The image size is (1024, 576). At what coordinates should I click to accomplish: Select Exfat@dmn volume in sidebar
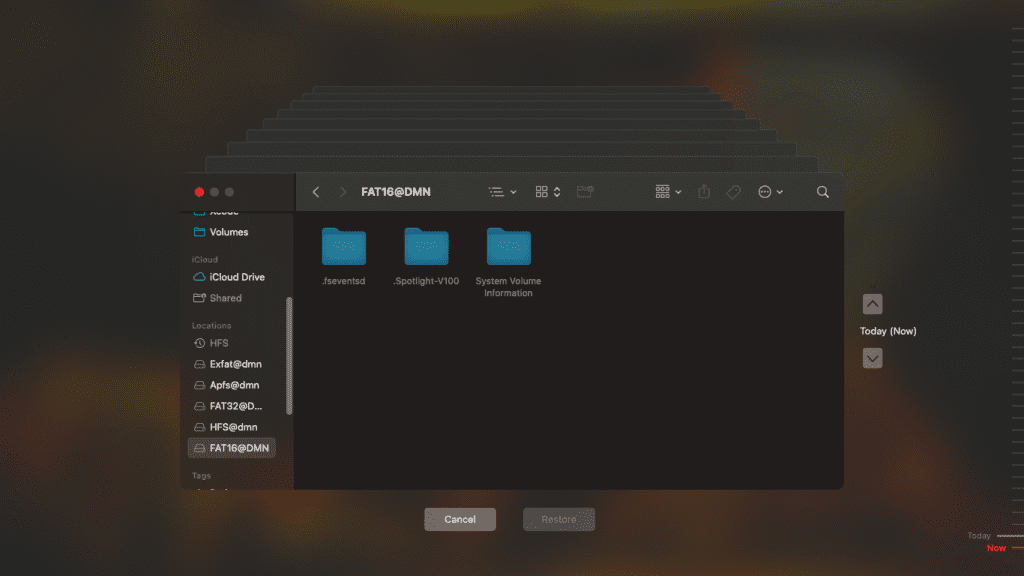[x=234, y=364]
